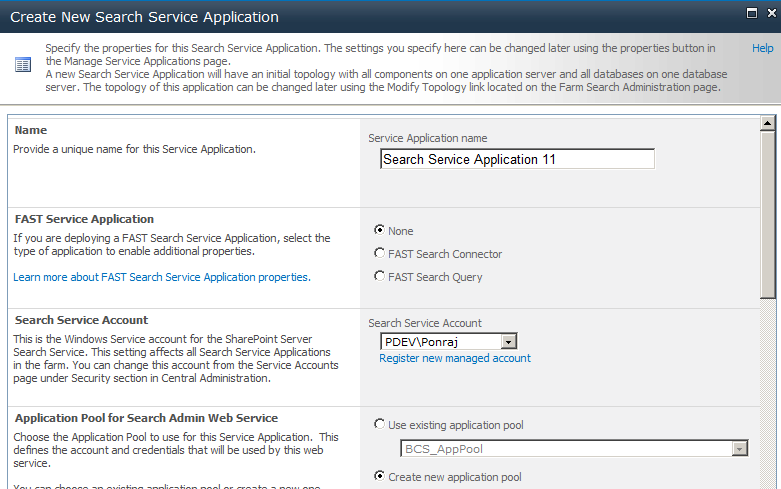Select FAST Search Query option
The height and width of the screenshot is (489, 781).
[x=380, y=276]
